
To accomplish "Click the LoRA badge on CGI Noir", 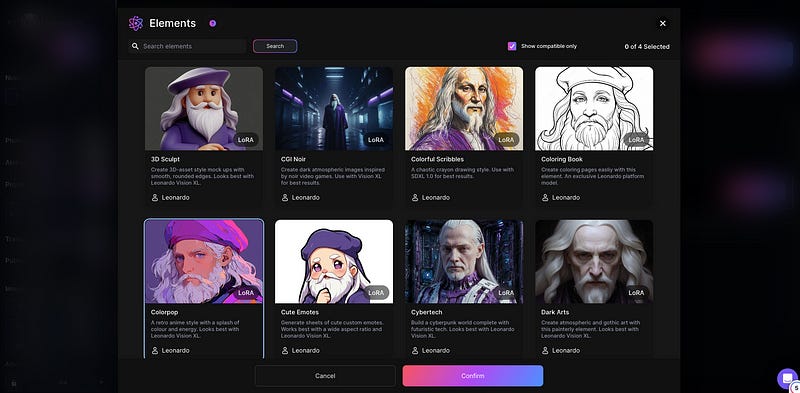I will (376, 140).
